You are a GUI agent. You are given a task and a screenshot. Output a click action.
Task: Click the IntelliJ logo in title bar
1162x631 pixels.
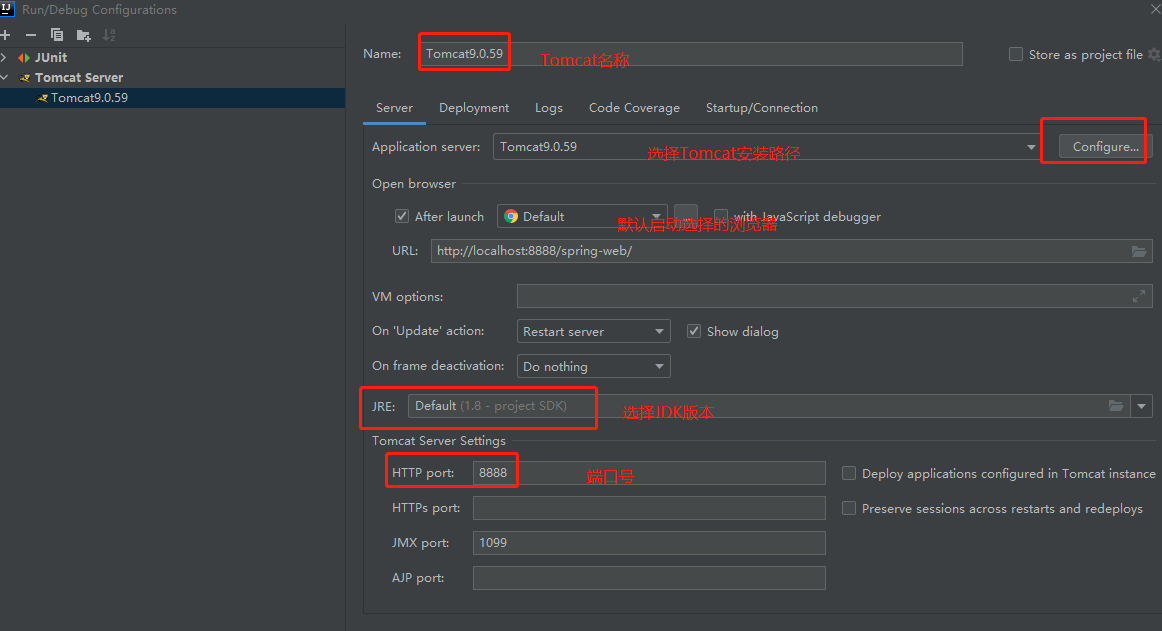coord(7,9)
